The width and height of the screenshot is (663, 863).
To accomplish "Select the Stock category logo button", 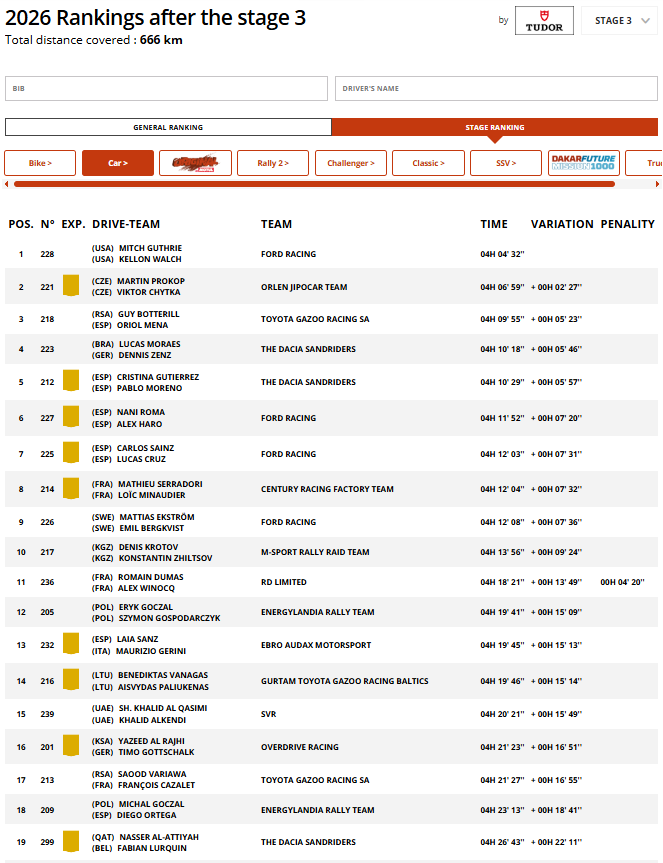I will (195, 163).
